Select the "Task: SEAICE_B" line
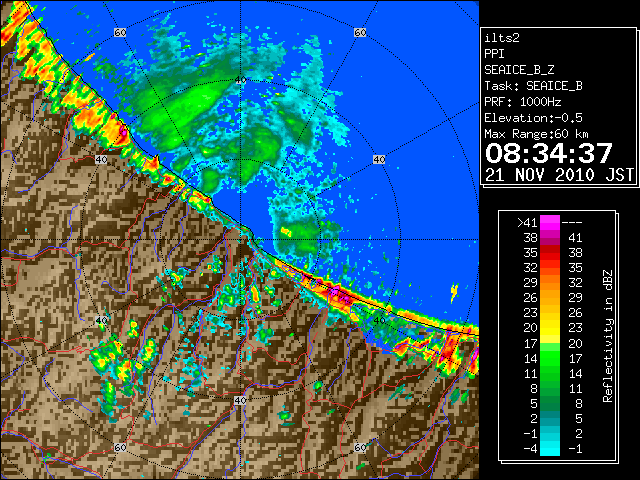The height and width of the screenshot is (480, 640). coord(533,86)
